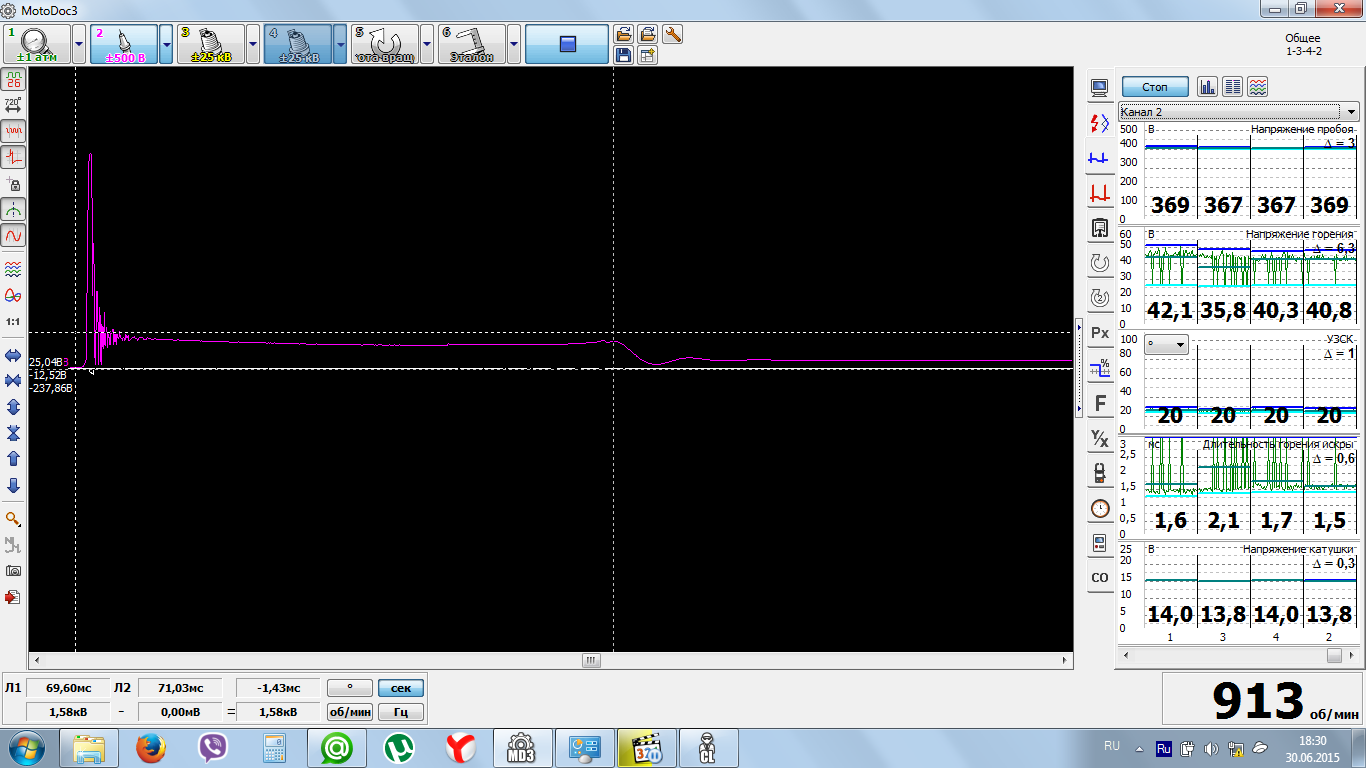Viewport: 1366px width, 768px height.
Task: Open the degree unit dropdown in УЗСК graph
Action: click(1167, 345)
